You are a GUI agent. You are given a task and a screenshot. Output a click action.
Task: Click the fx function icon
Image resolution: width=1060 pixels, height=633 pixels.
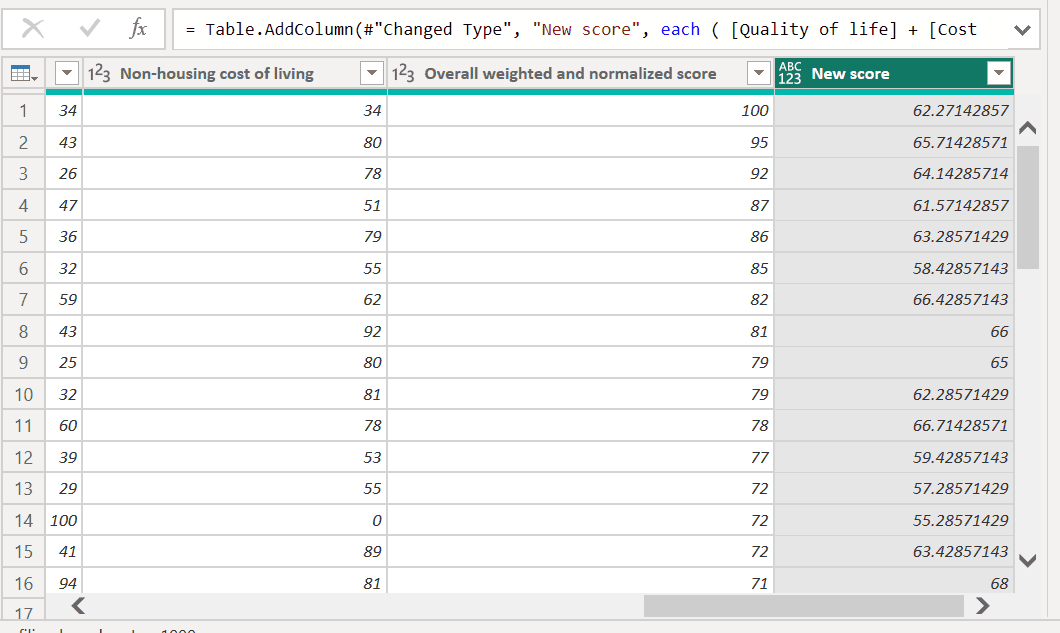139,29
